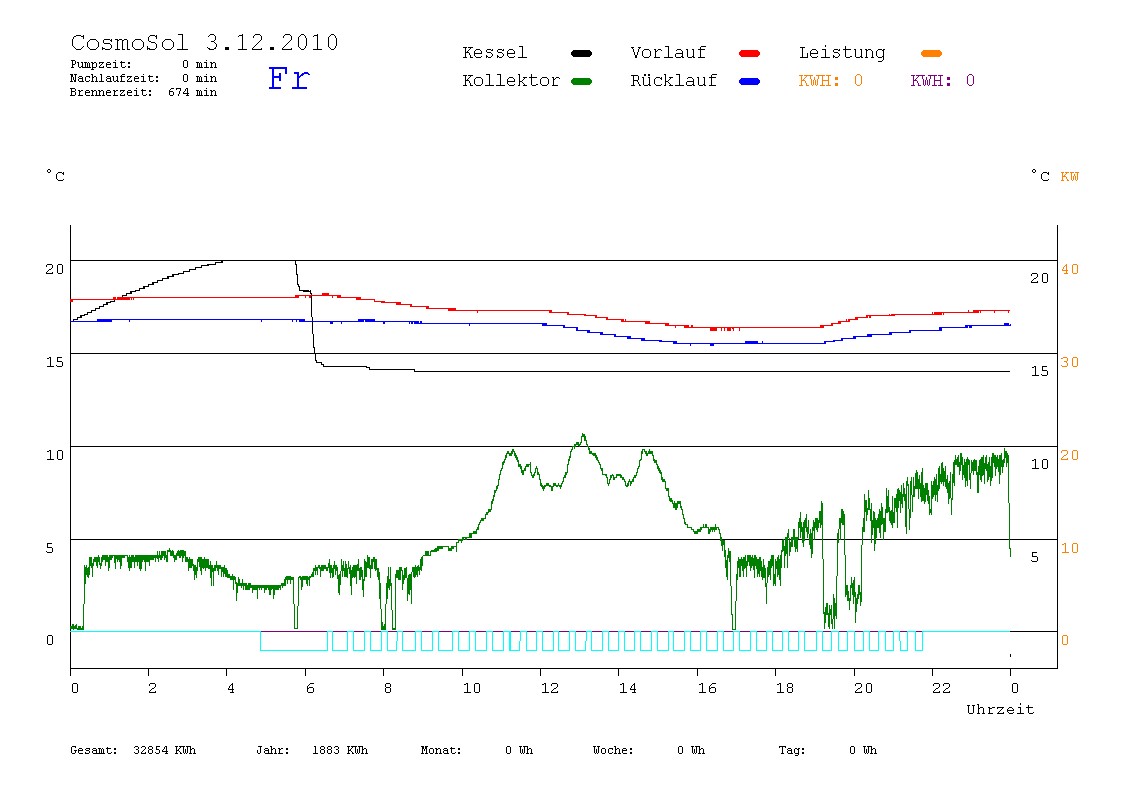Click the hour '6' time-axis label
1148x812 pixels.
click(x=310, y=688)
